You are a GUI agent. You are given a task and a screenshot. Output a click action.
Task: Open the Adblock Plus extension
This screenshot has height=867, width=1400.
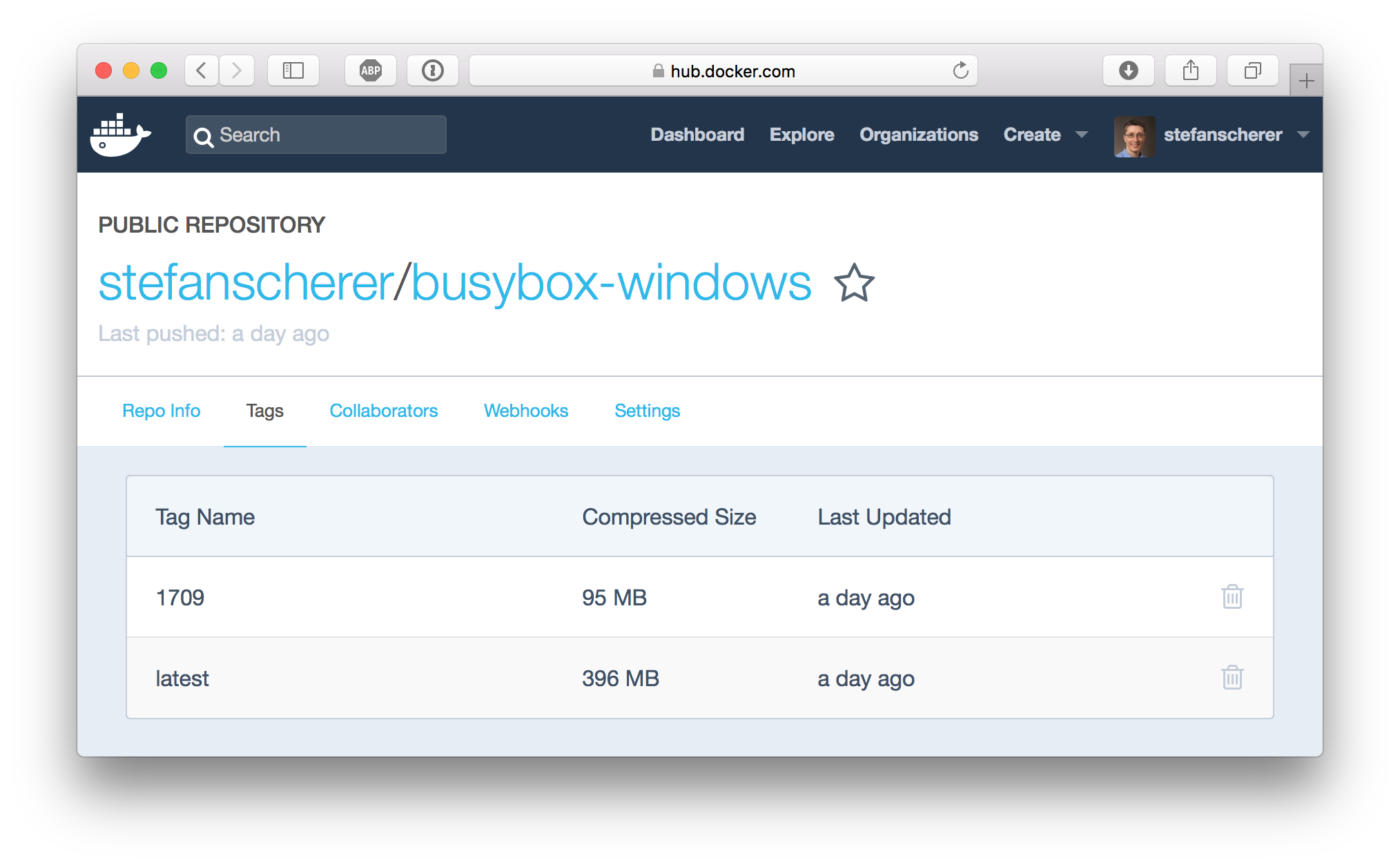pos(371,70)
